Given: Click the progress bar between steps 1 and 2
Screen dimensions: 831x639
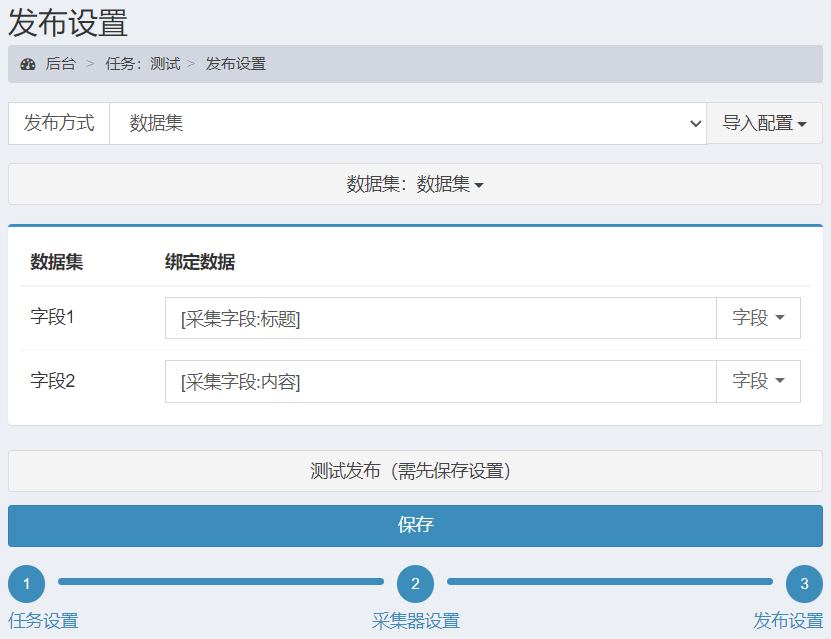Looking at the screenshot, I should click(220, 583).
